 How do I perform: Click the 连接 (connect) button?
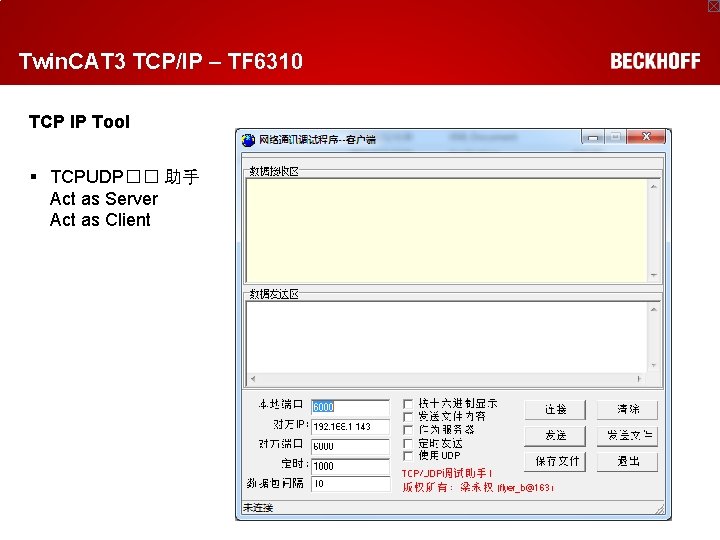(555, 410)
